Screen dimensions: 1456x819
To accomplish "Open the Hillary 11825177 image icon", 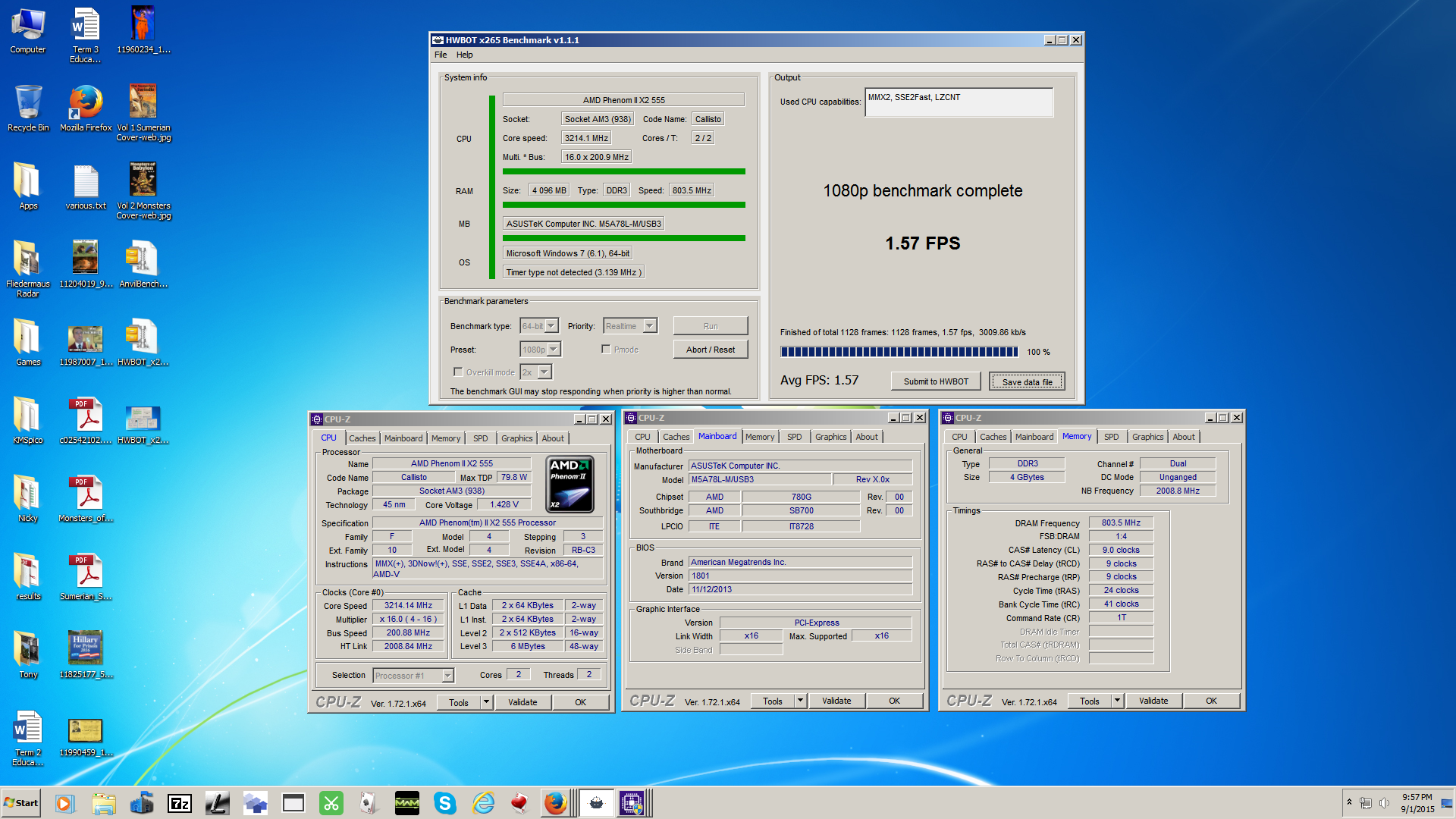I will tap(86, 654).
